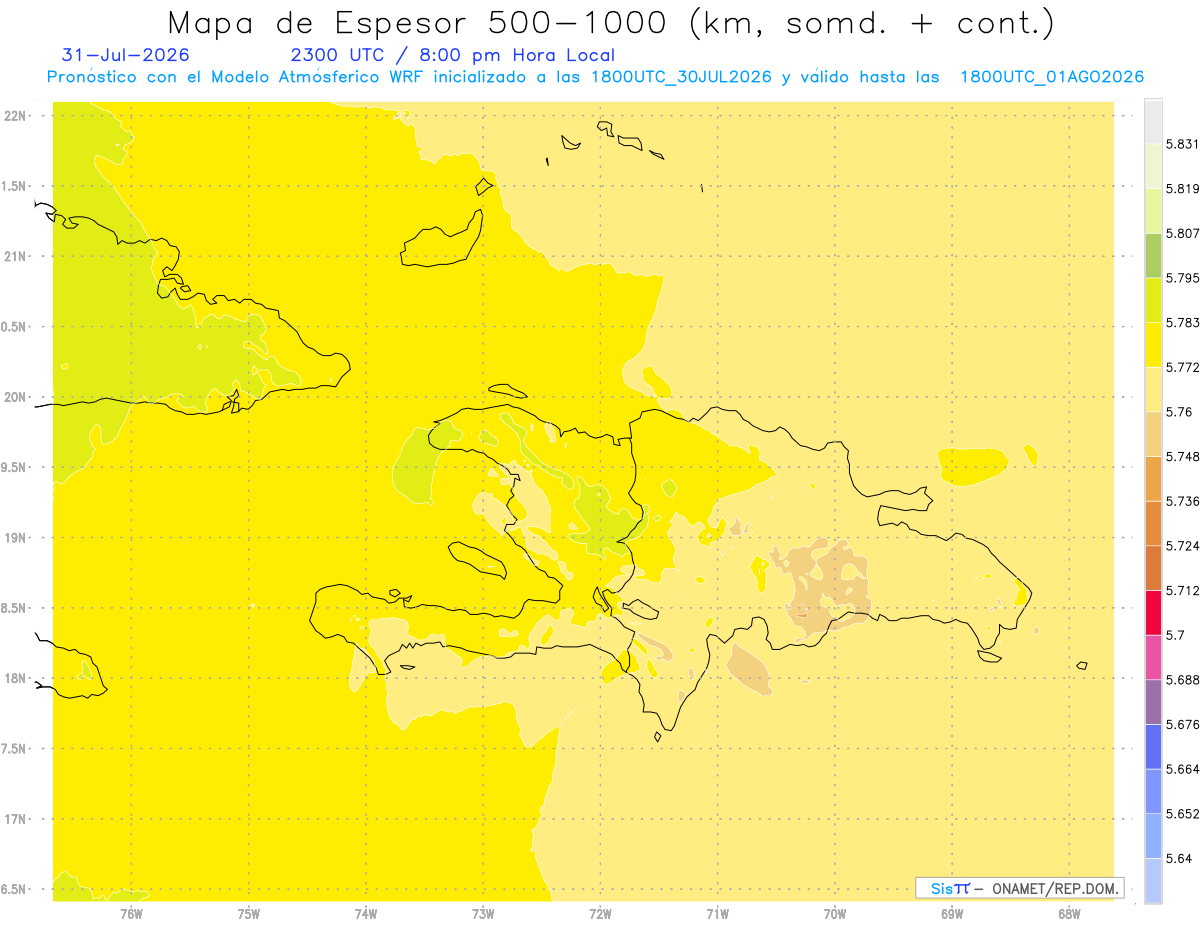
Task: Click the '5.724' legend value
Action: tap(1181, 546)
